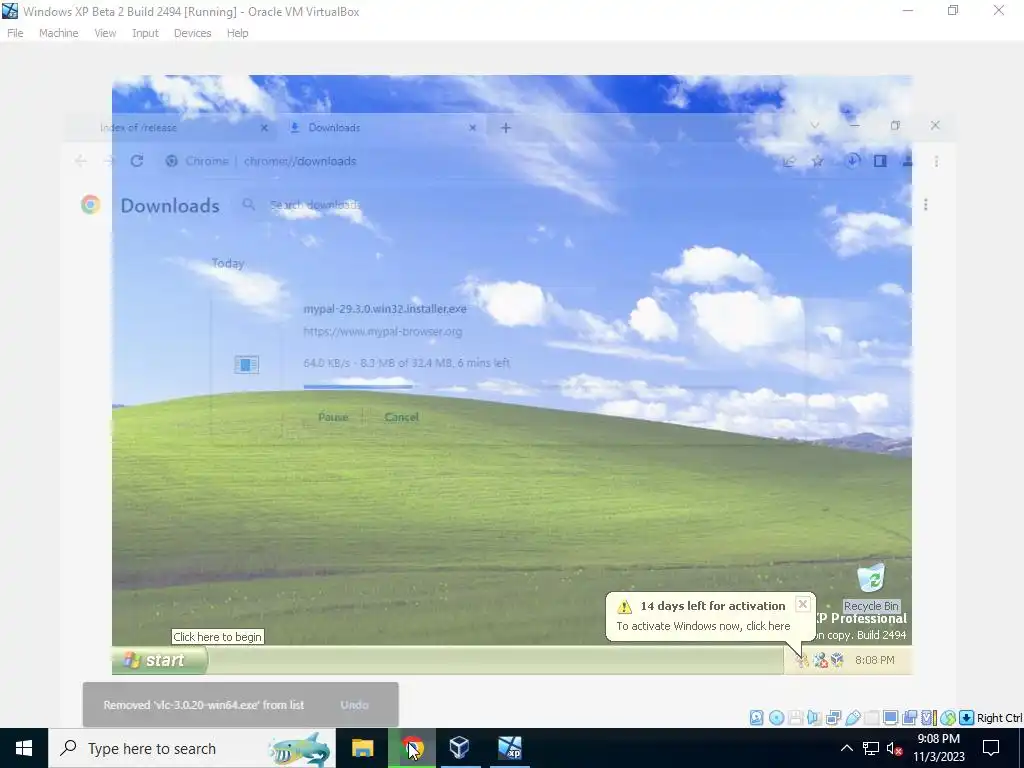Bookmark this page with star icon
The width and height of the screenshot is (1024, 768).
[x=818, y=161]
